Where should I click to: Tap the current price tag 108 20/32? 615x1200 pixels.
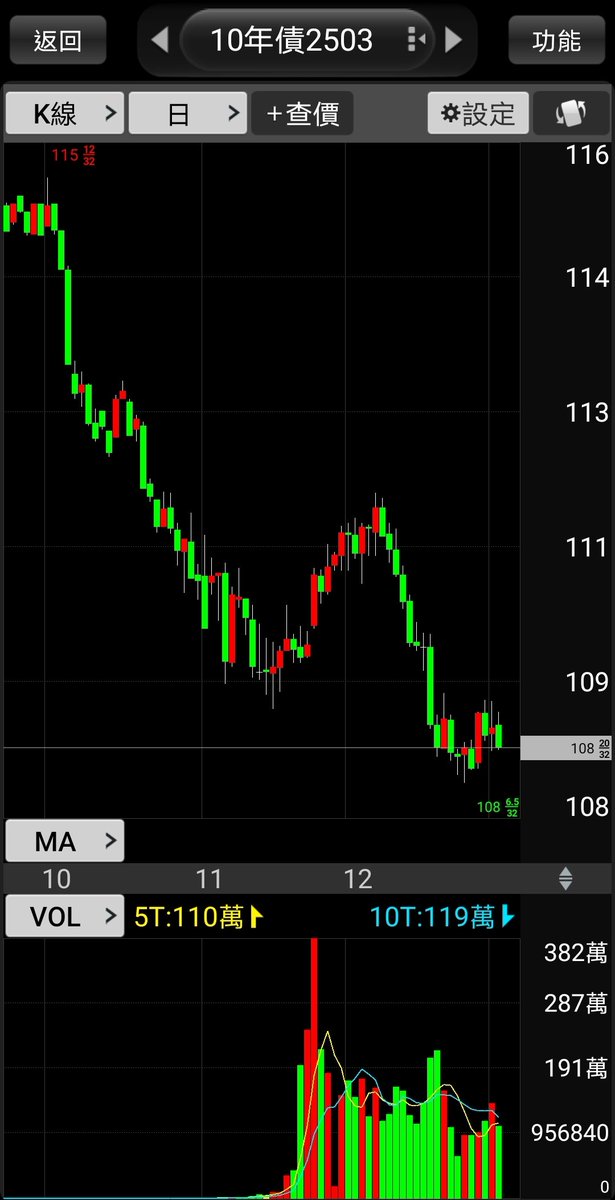point(567,748)
